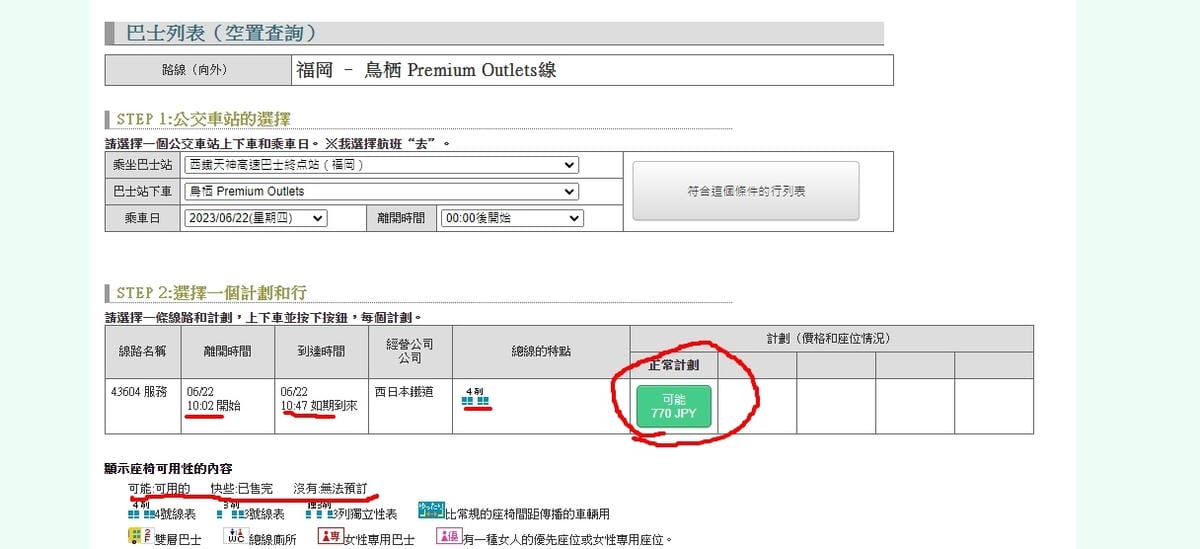
Task: Open the departure time dropdown 00:00後開始
Action: coord(511,218)
